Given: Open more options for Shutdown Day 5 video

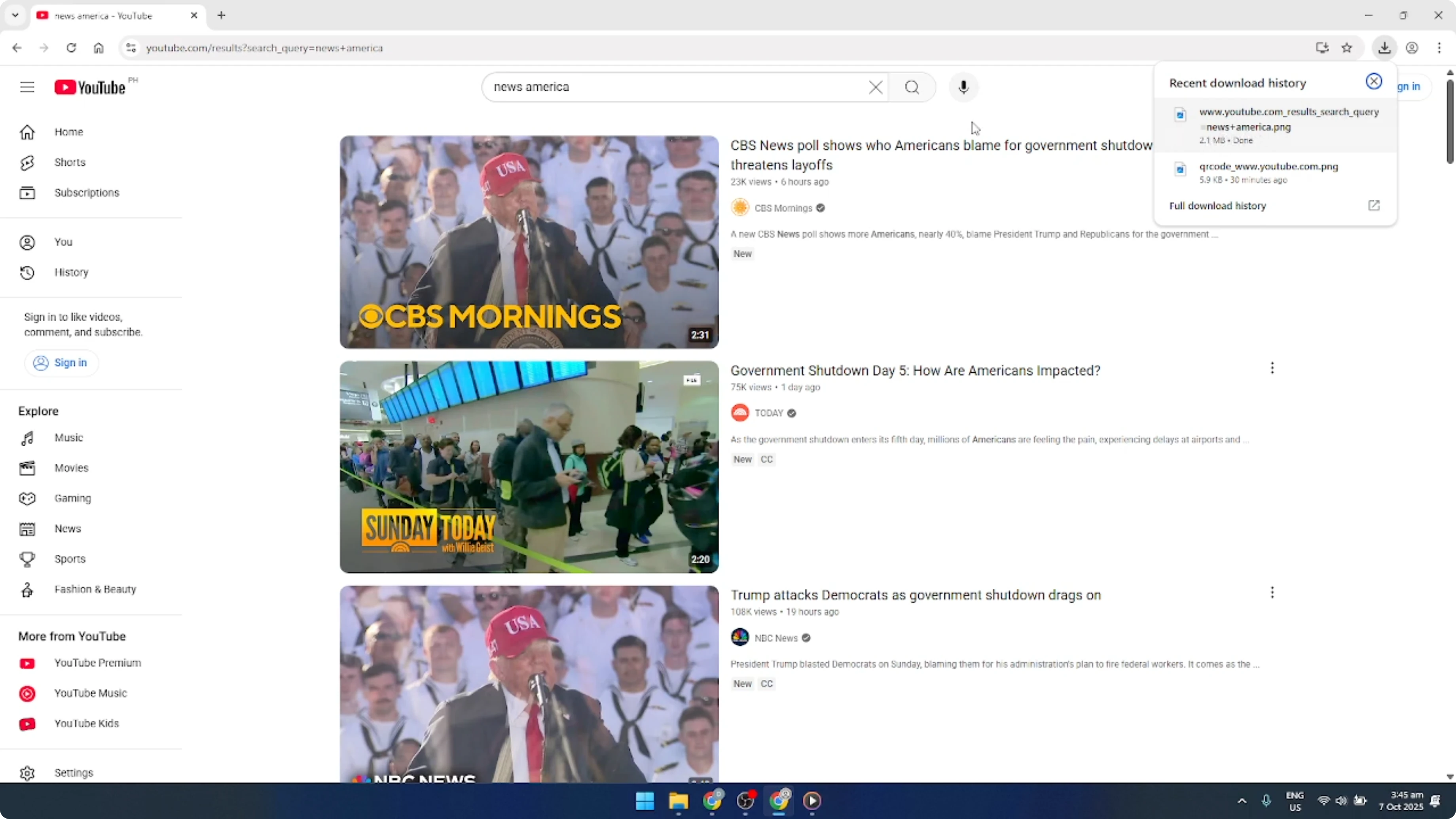Looking at the screenshot, I should [x=1272, y=368].
